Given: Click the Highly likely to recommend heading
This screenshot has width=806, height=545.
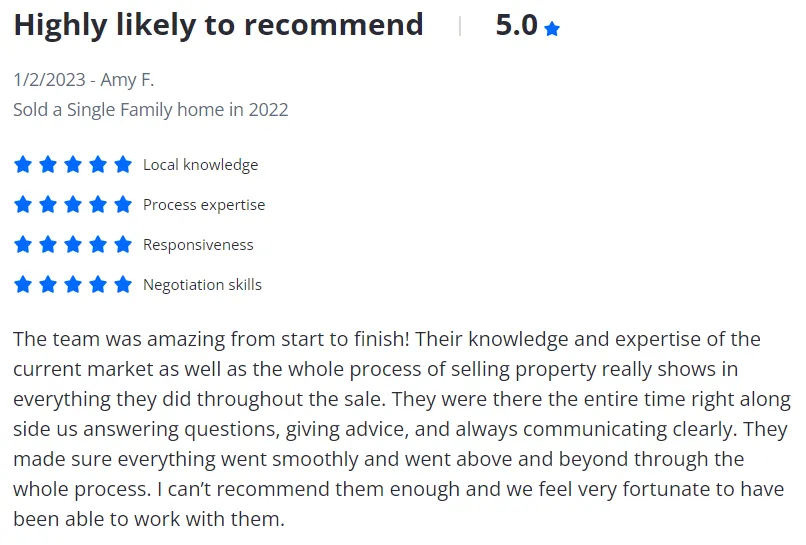Looking at the screenshot, I should [x=218, y=26].
